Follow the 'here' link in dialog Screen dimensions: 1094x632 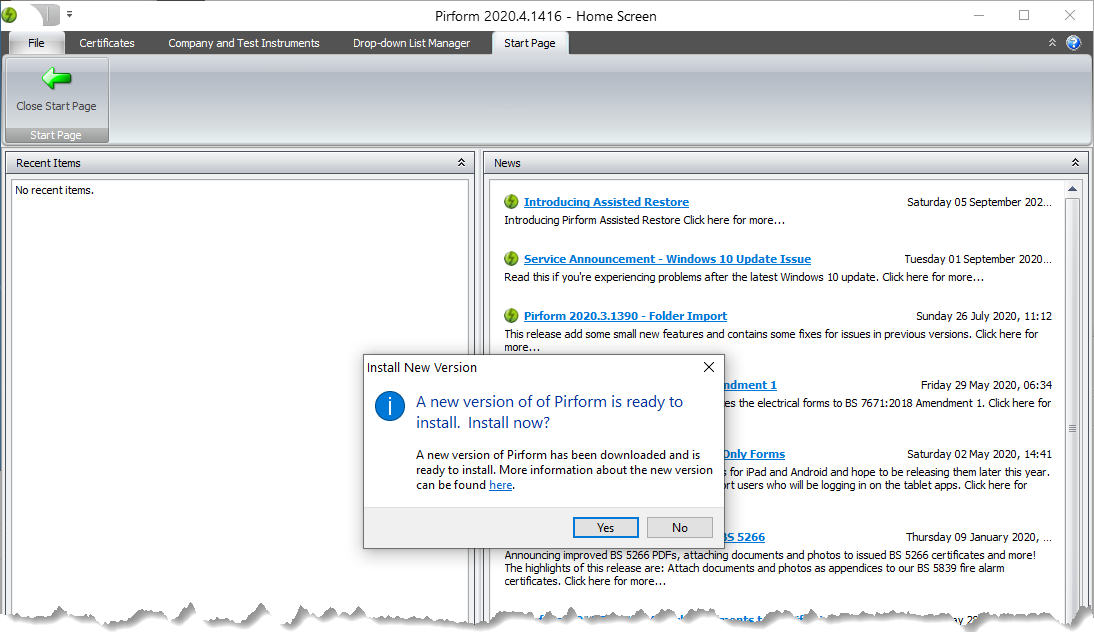tap(500, 485)
